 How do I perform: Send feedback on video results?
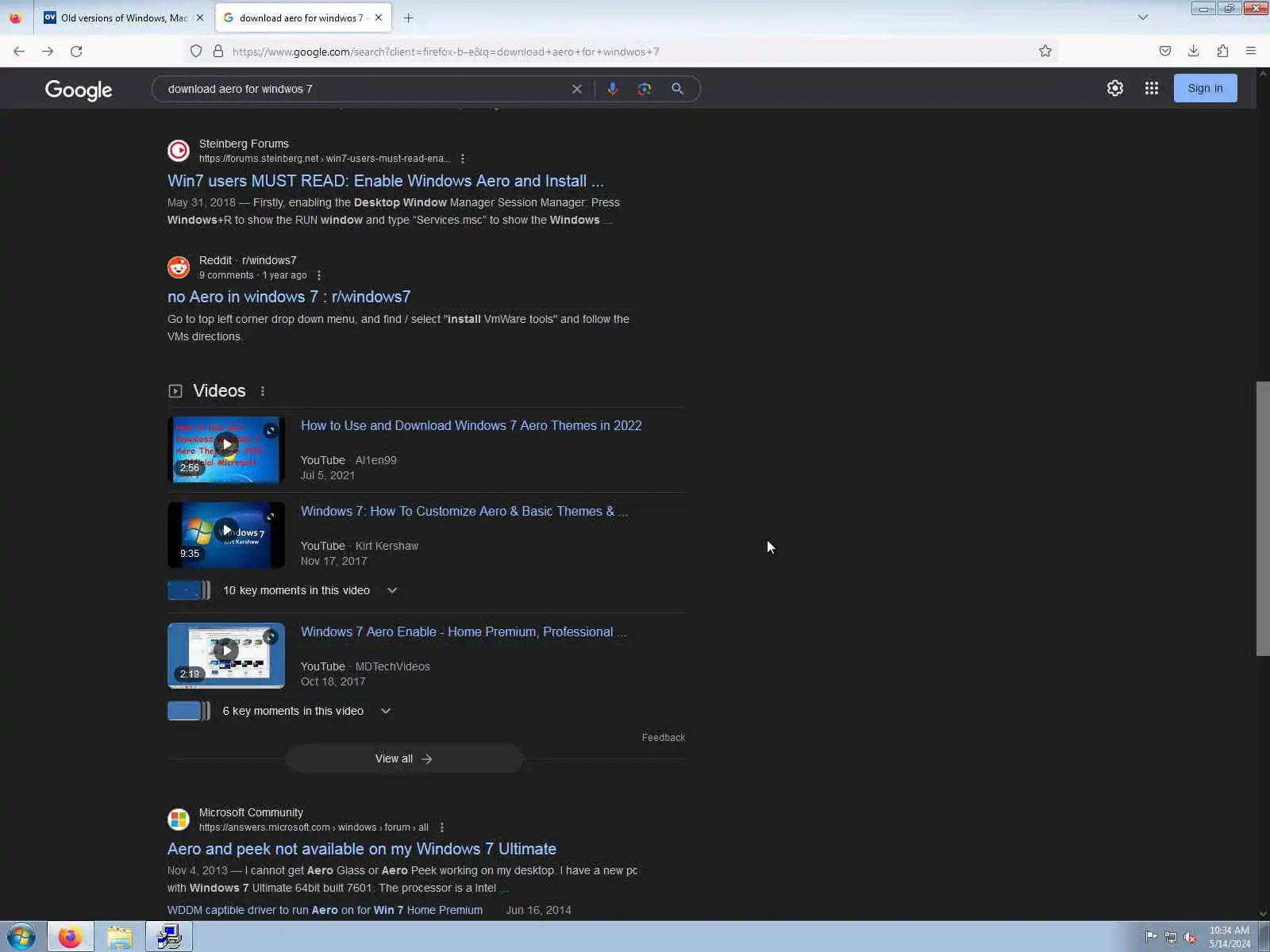point(664,738)
